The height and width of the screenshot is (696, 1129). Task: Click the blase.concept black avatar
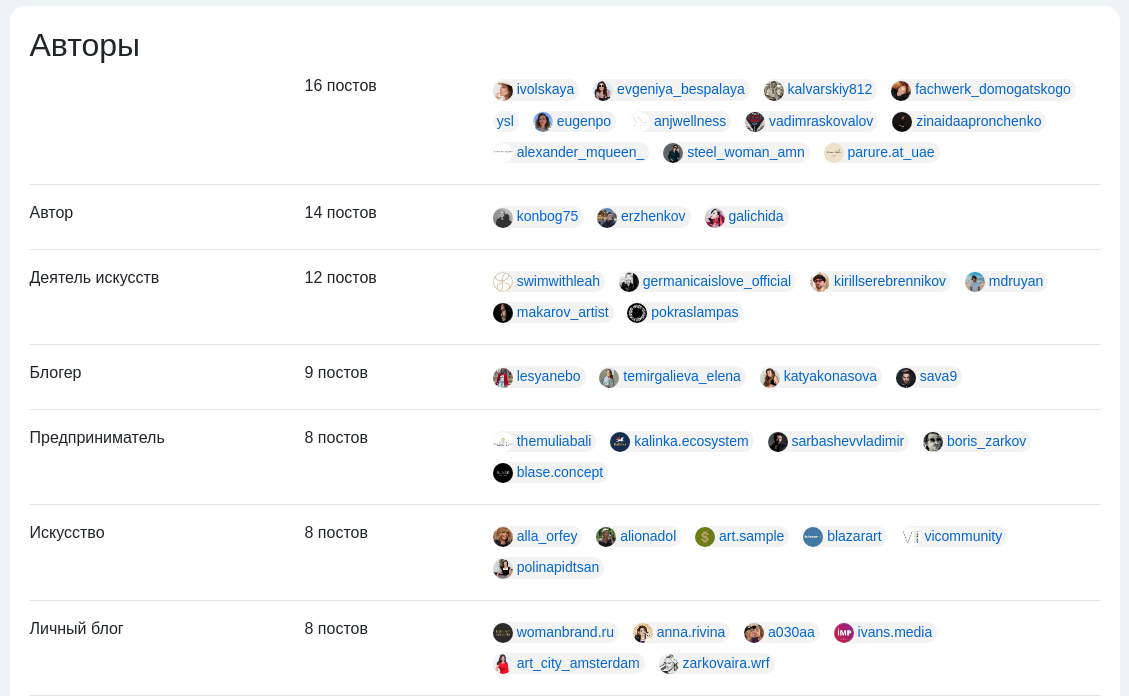point(503,473)
